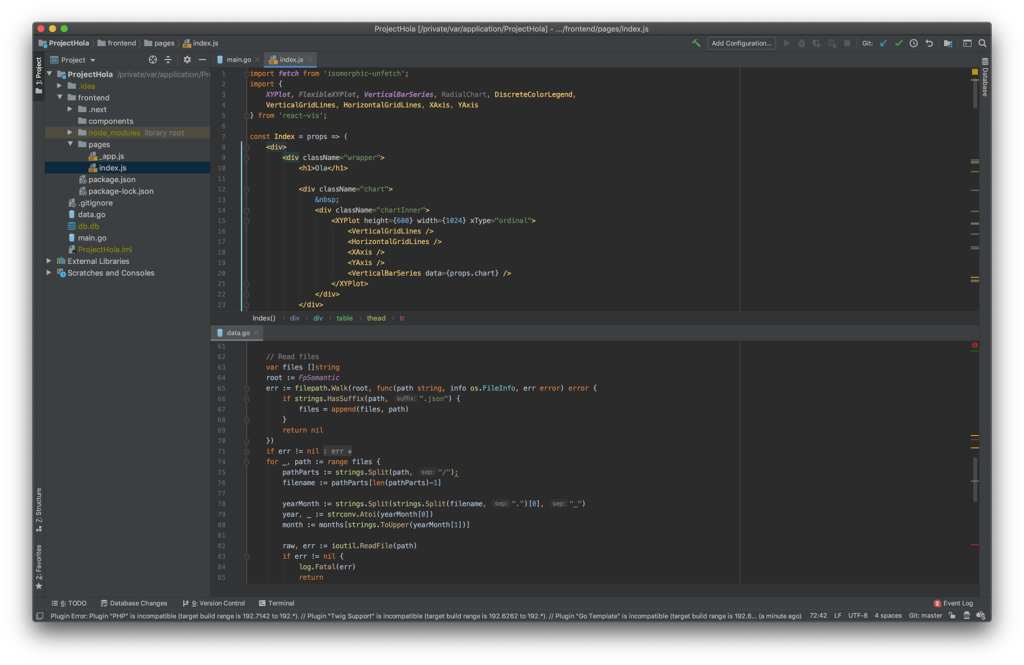The width and height of the screenshot is (1024, 665).
Task: Click the green Build hammer icon
Action: click(696, 43)
